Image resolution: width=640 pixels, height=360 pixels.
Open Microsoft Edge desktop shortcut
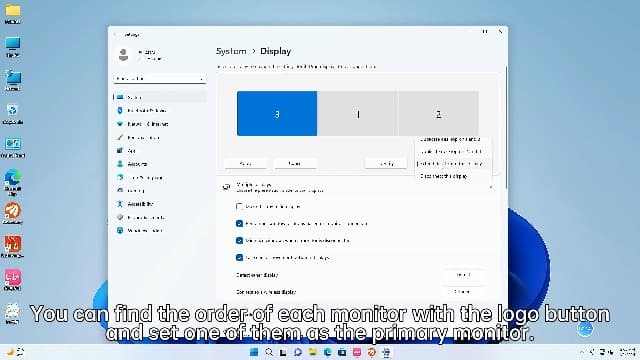click(x=13, y=182)
